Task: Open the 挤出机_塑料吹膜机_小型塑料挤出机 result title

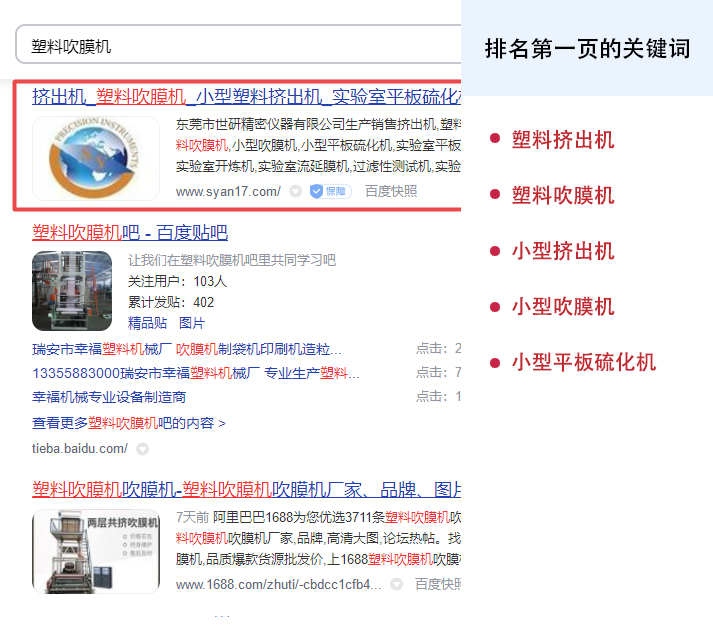Action: point(246,97)
